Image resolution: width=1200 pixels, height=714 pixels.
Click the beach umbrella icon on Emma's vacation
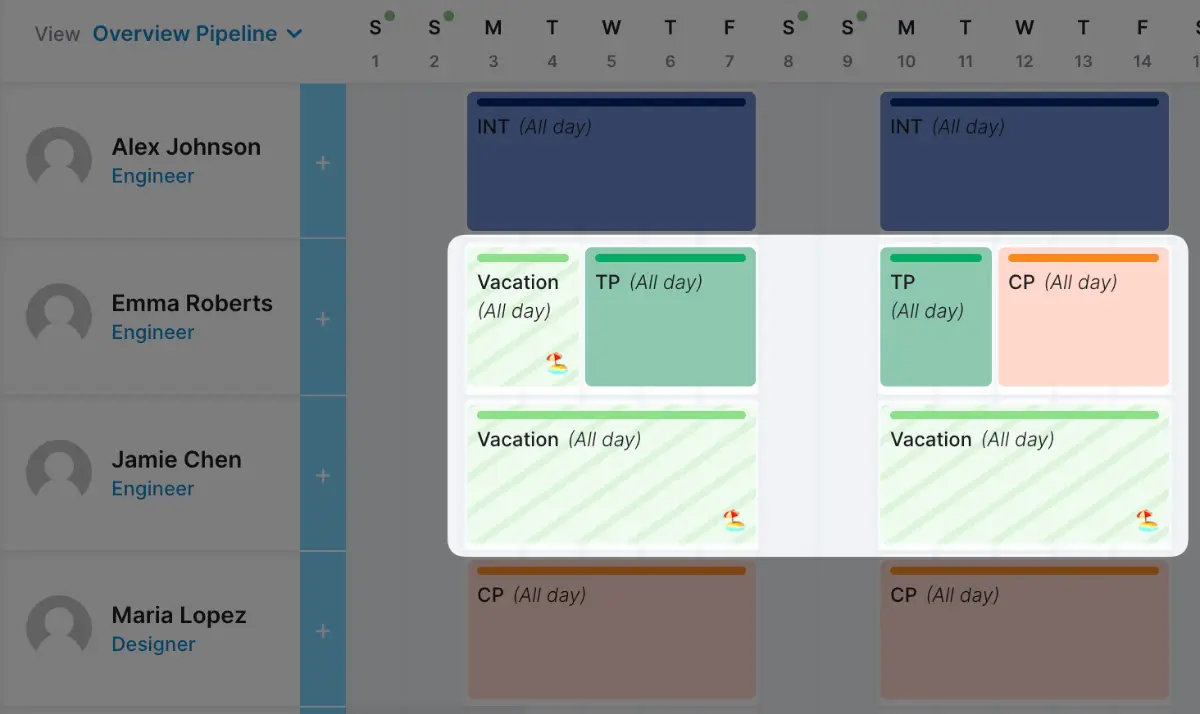click(x=557, y=363)
